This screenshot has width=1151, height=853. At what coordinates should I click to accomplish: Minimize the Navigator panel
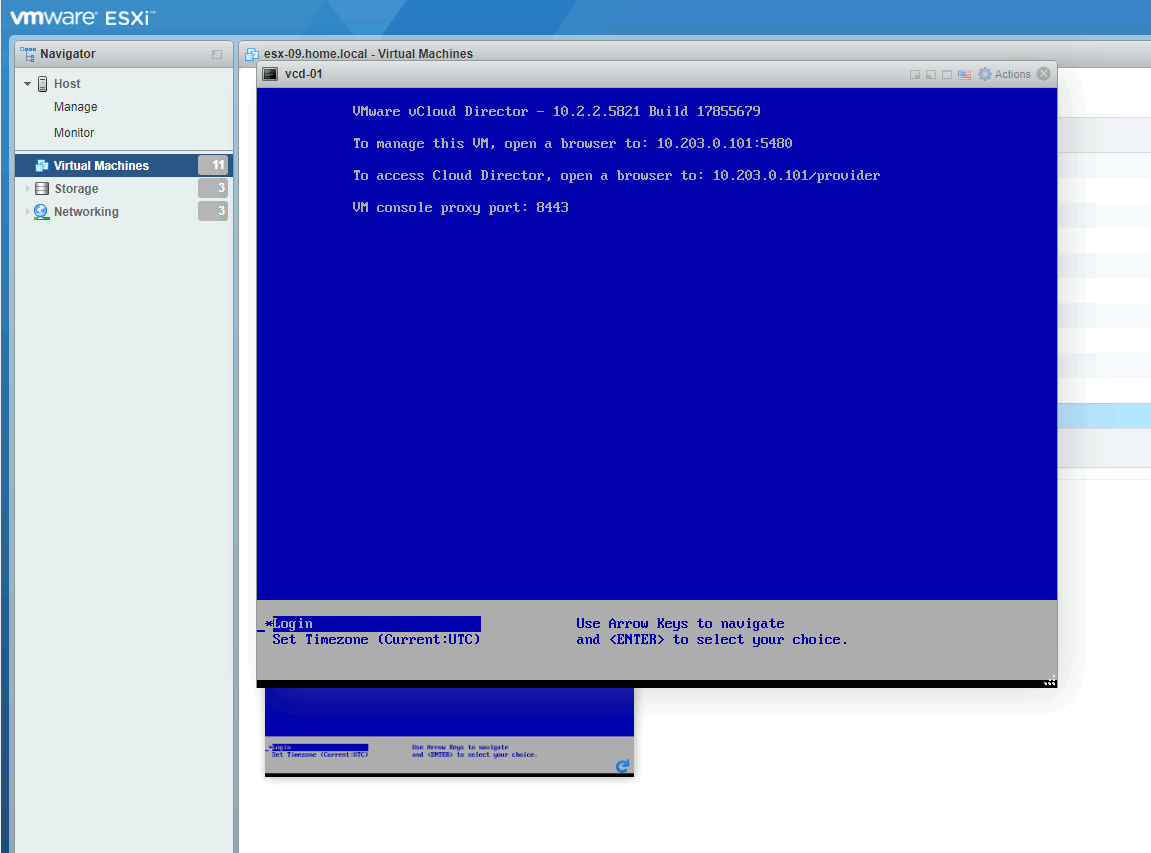[x=217, y=54]
